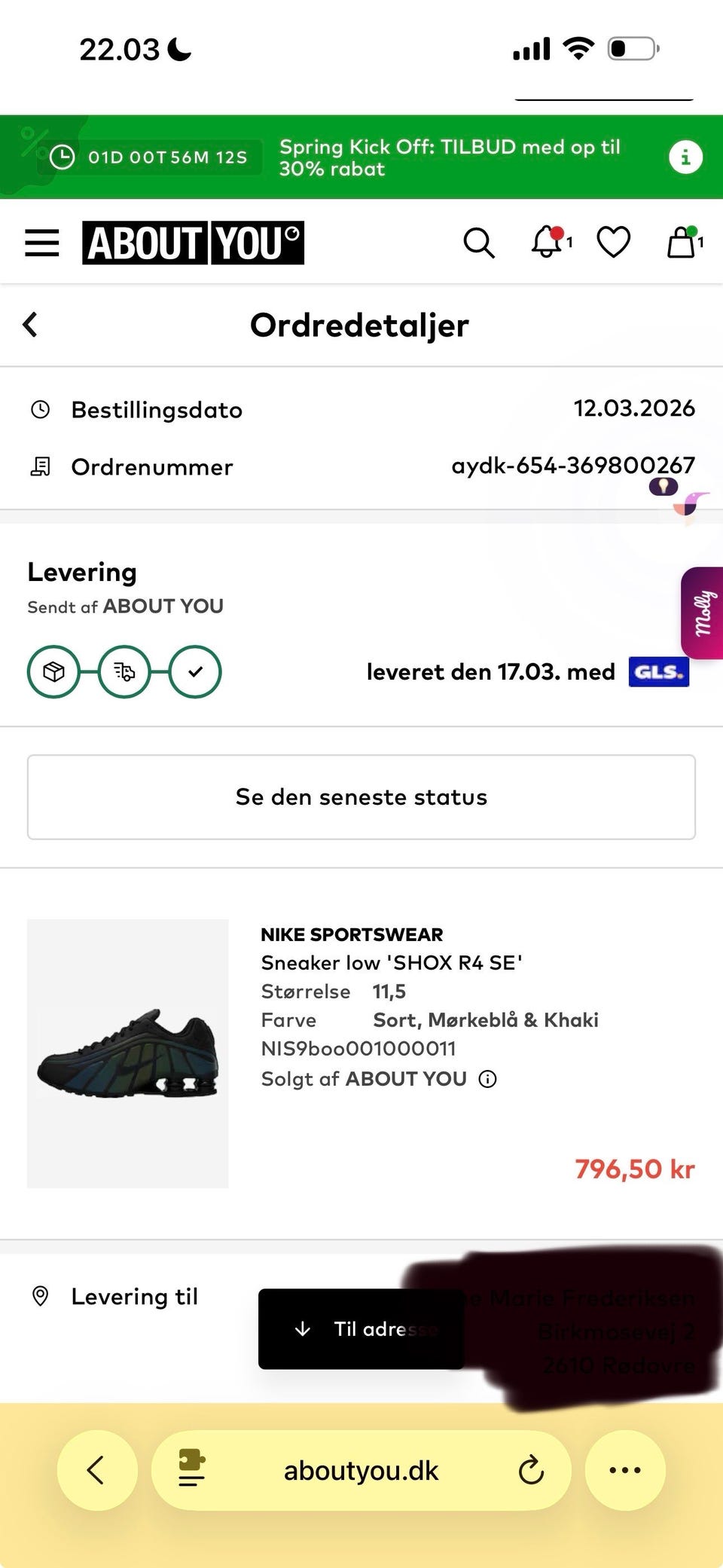This screenshot has width=723, height=1568.
Task: Open the shopping bag
Action: pyautogui.click(x=682, y=243)
